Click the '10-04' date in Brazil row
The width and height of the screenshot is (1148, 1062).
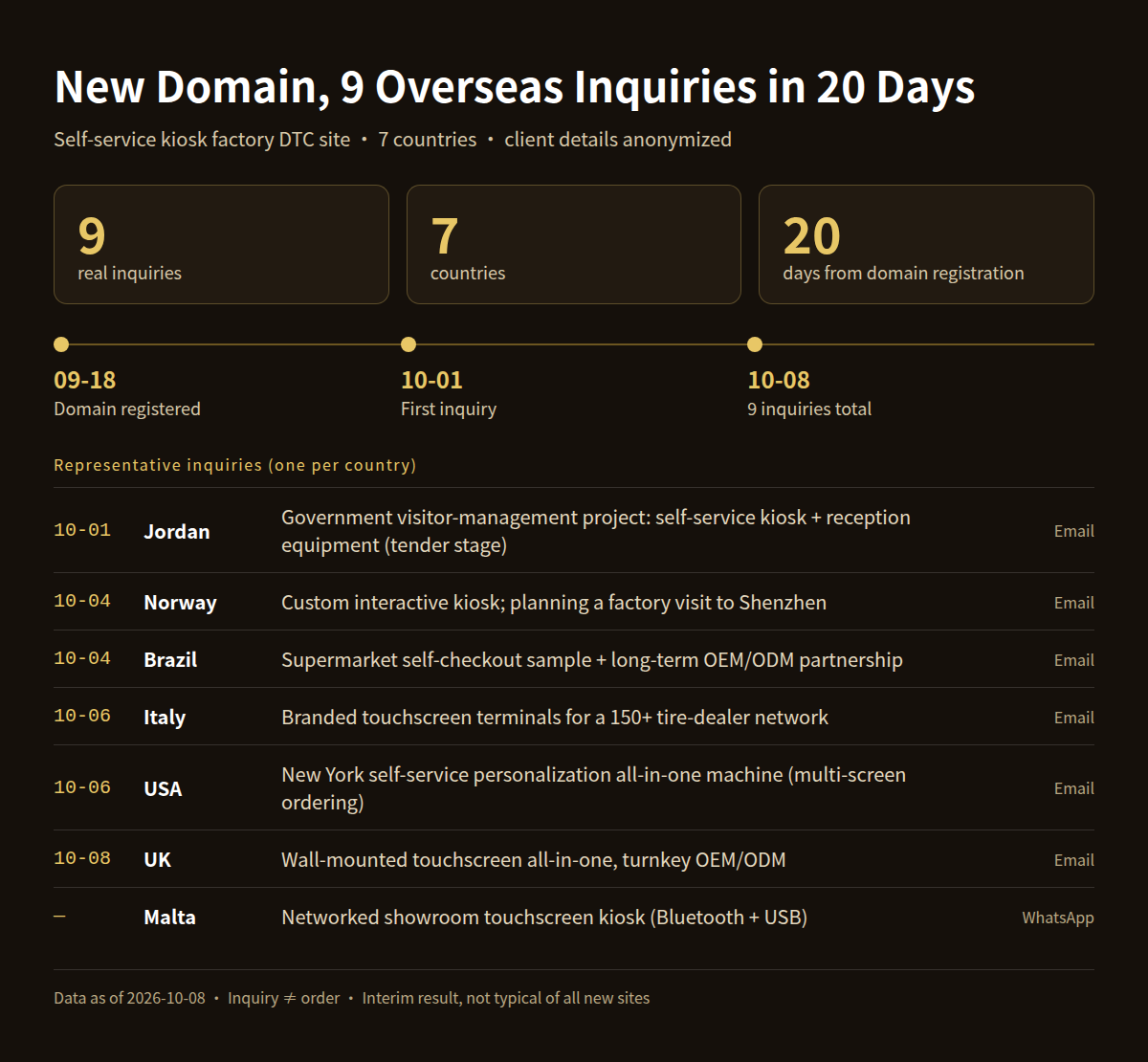82,658
